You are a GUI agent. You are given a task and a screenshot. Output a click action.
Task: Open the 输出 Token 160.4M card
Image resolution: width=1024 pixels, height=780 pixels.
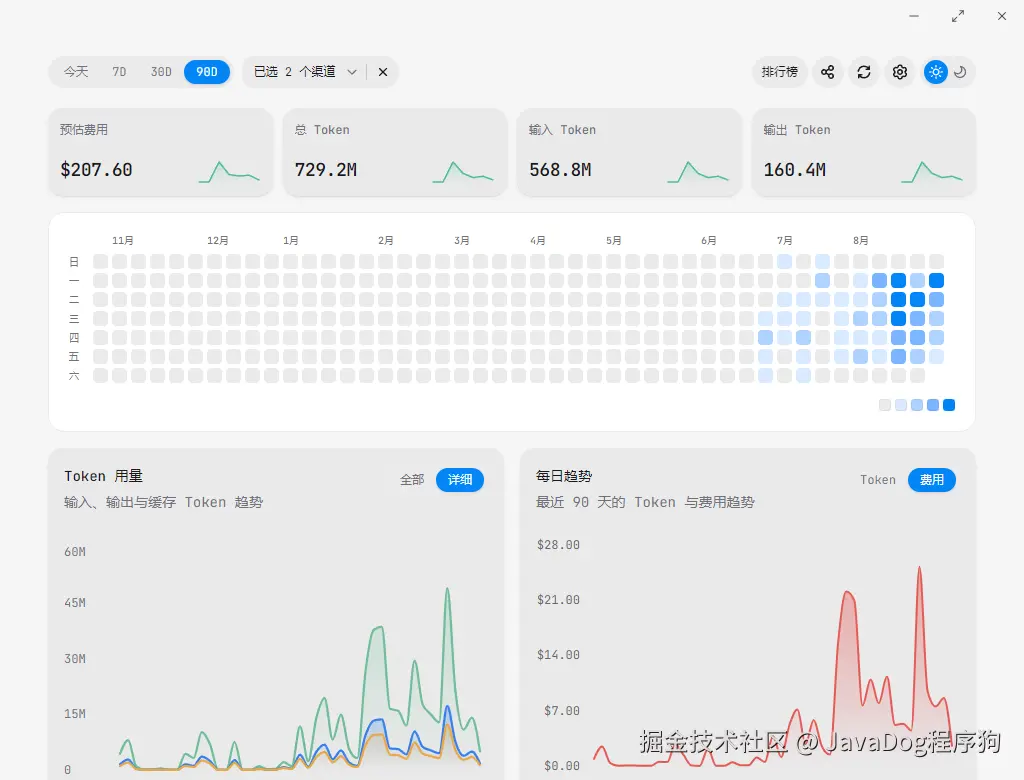click(x=863, y=152)
